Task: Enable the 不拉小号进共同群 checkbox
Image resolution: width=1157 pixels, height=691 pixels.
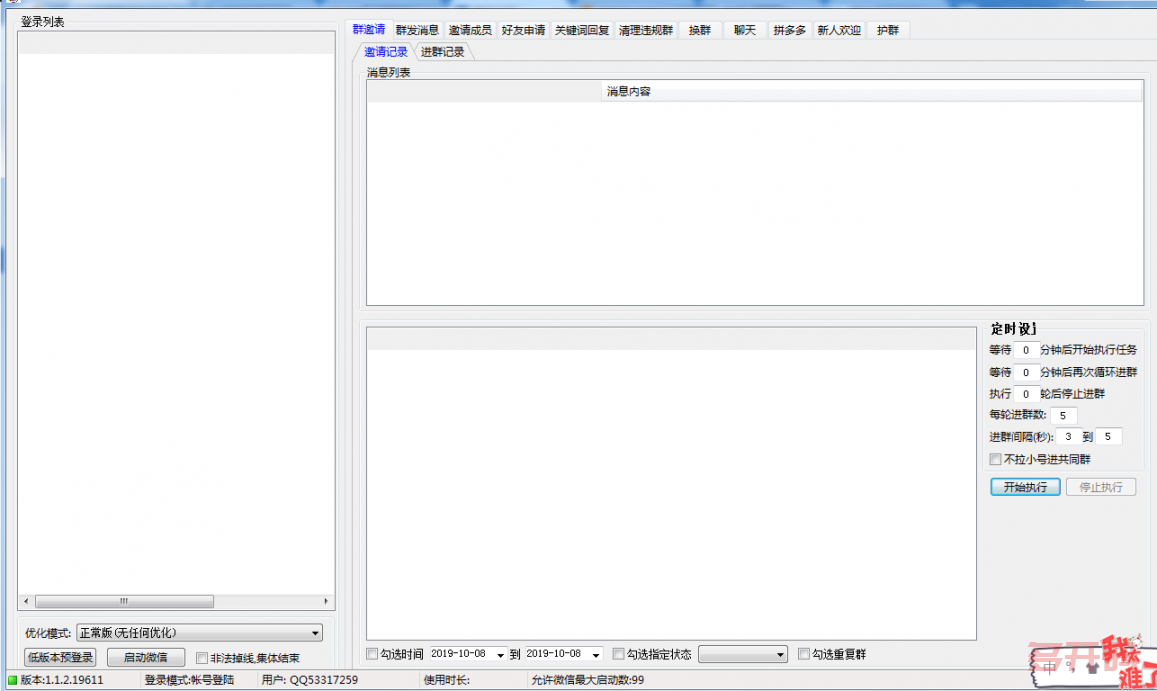Action: coord(995,459)
